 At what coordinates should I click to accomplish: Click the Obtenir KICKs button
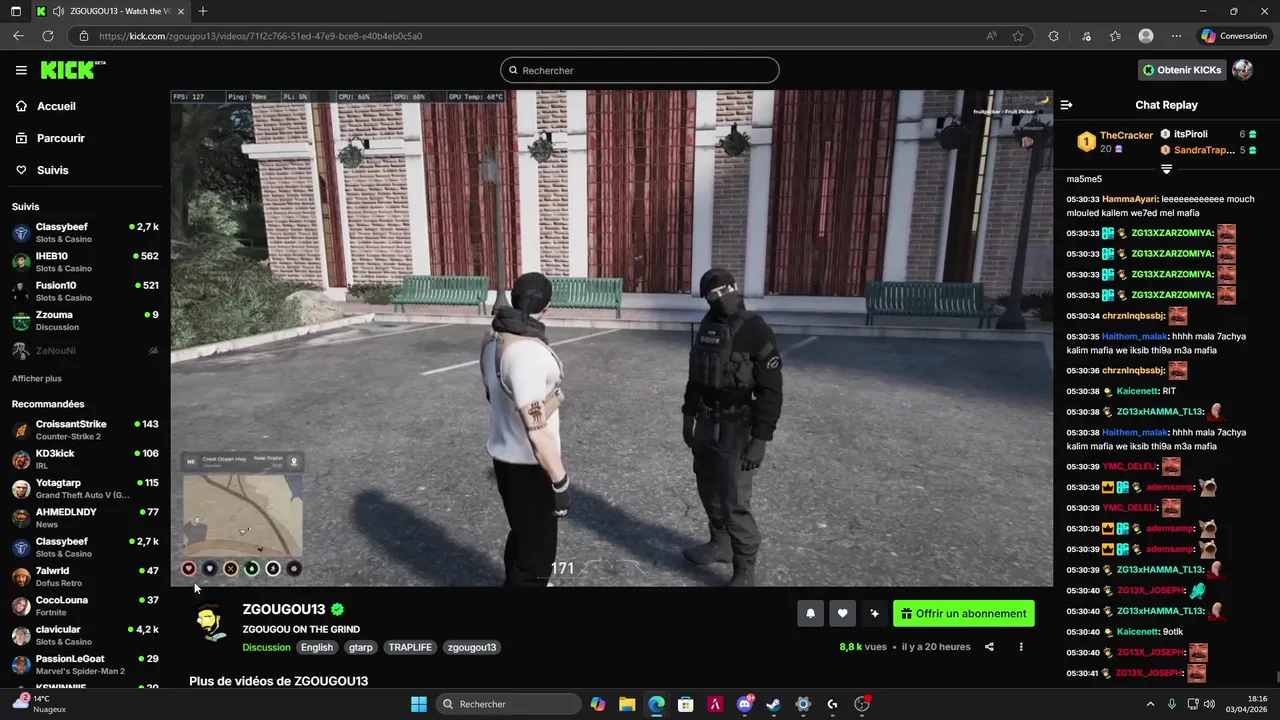[1182, 70]
